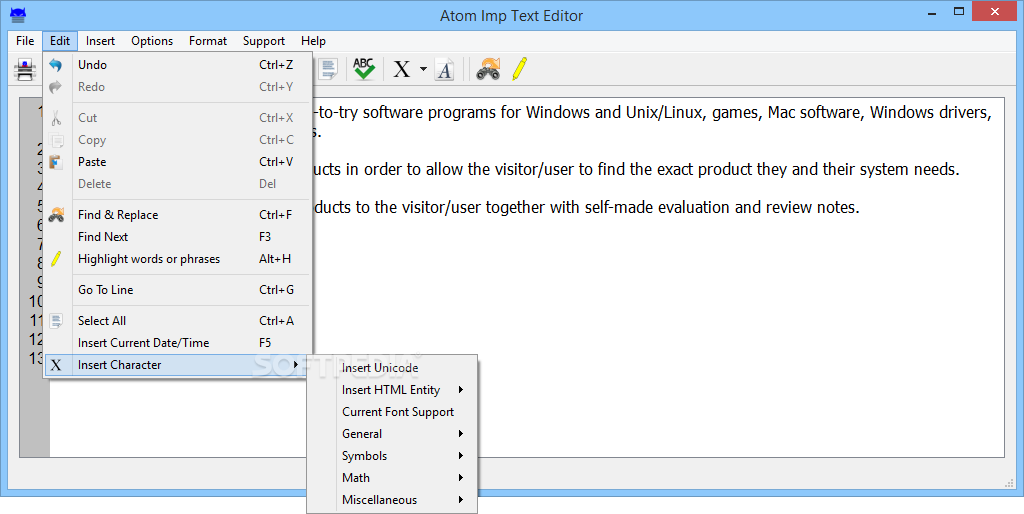Expand the Symbols submenu

point(392,456)
